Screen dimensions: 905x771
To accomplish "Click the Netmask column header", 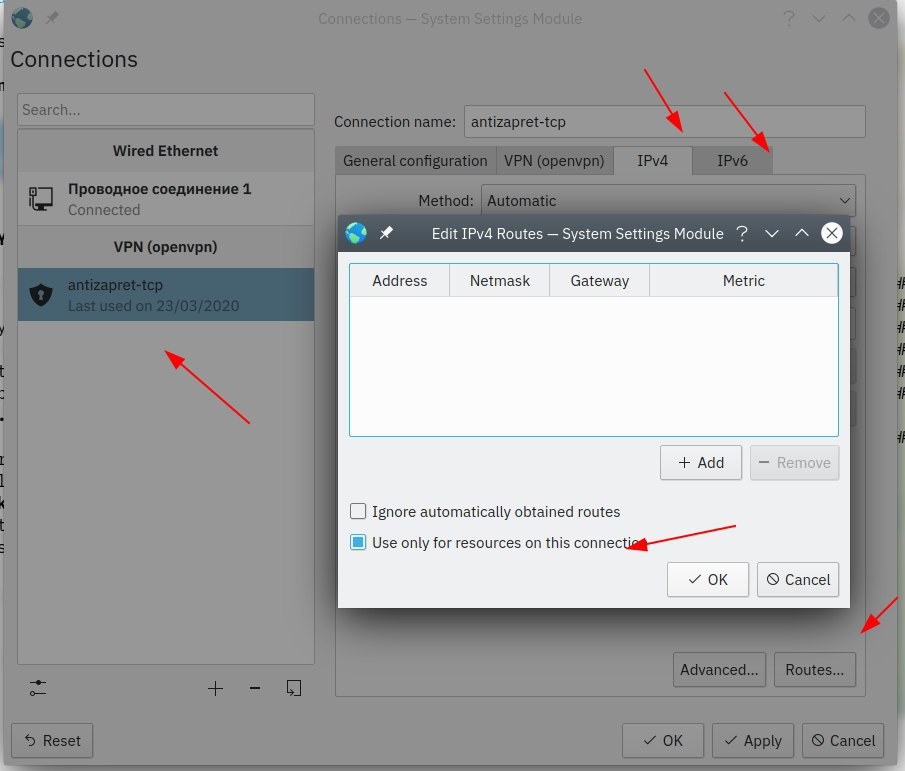I will 499,280.
